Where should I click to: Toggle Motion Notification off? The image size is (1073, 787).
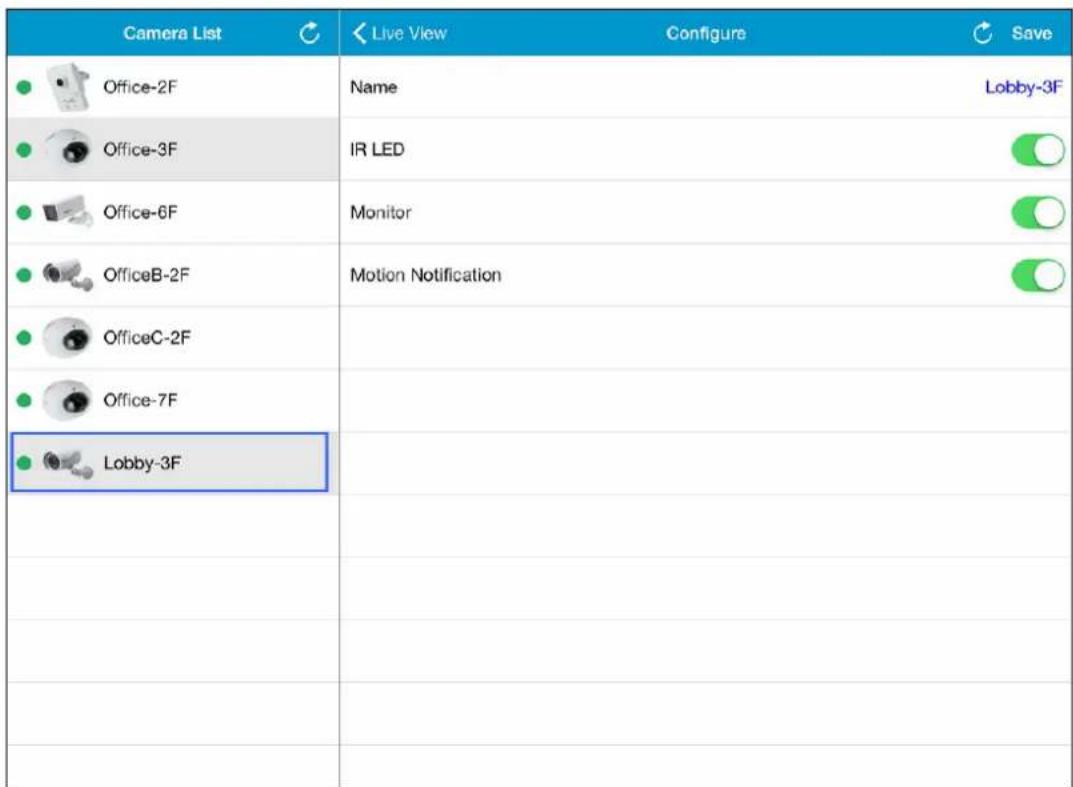1037,275
